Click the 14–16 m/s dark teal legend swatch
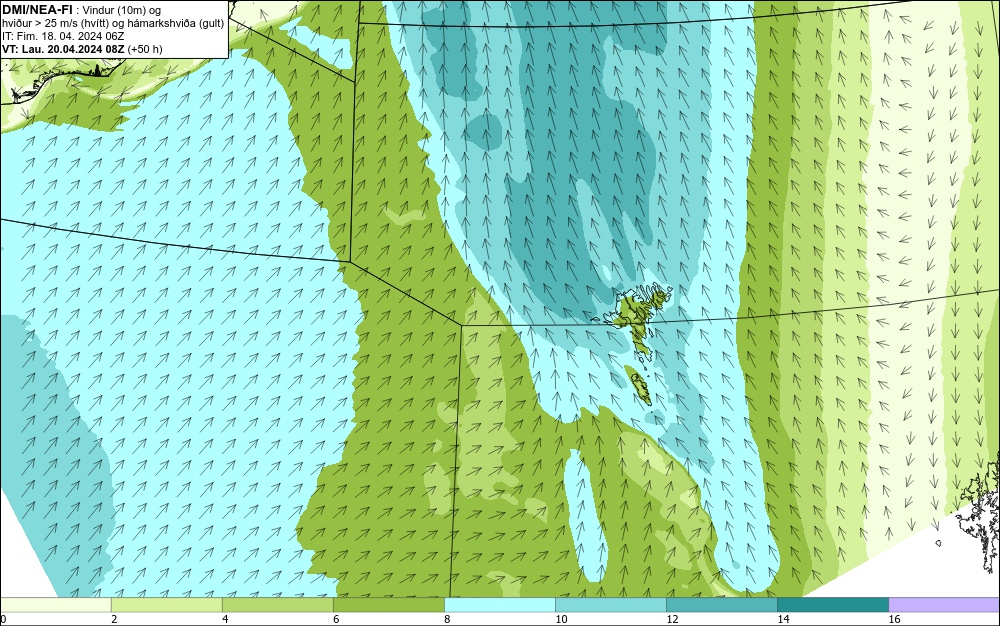 click(x=832, y=604)
